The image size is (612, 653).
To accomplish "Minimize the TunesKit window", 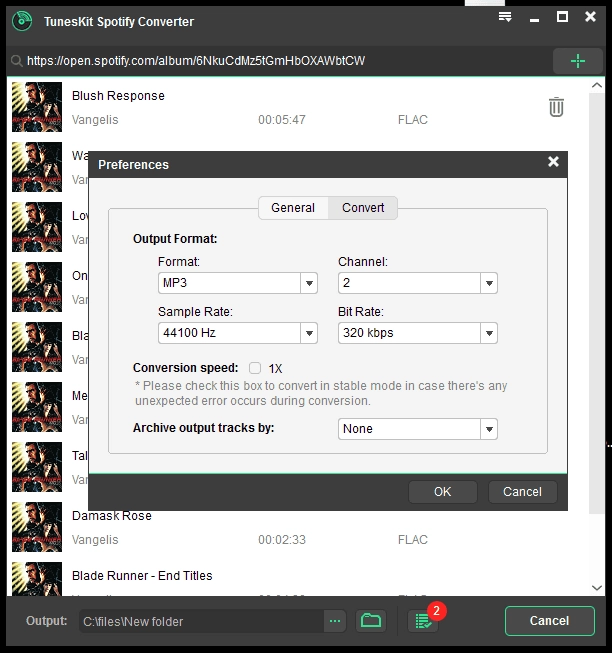I will coord(535,20).
